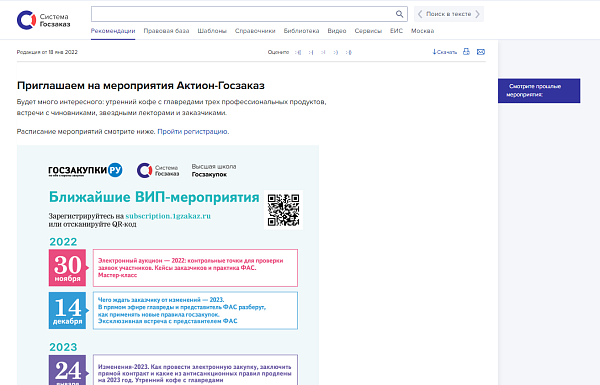The image size is (600, 385).
Task: Click the print icon
Action: 466,52
